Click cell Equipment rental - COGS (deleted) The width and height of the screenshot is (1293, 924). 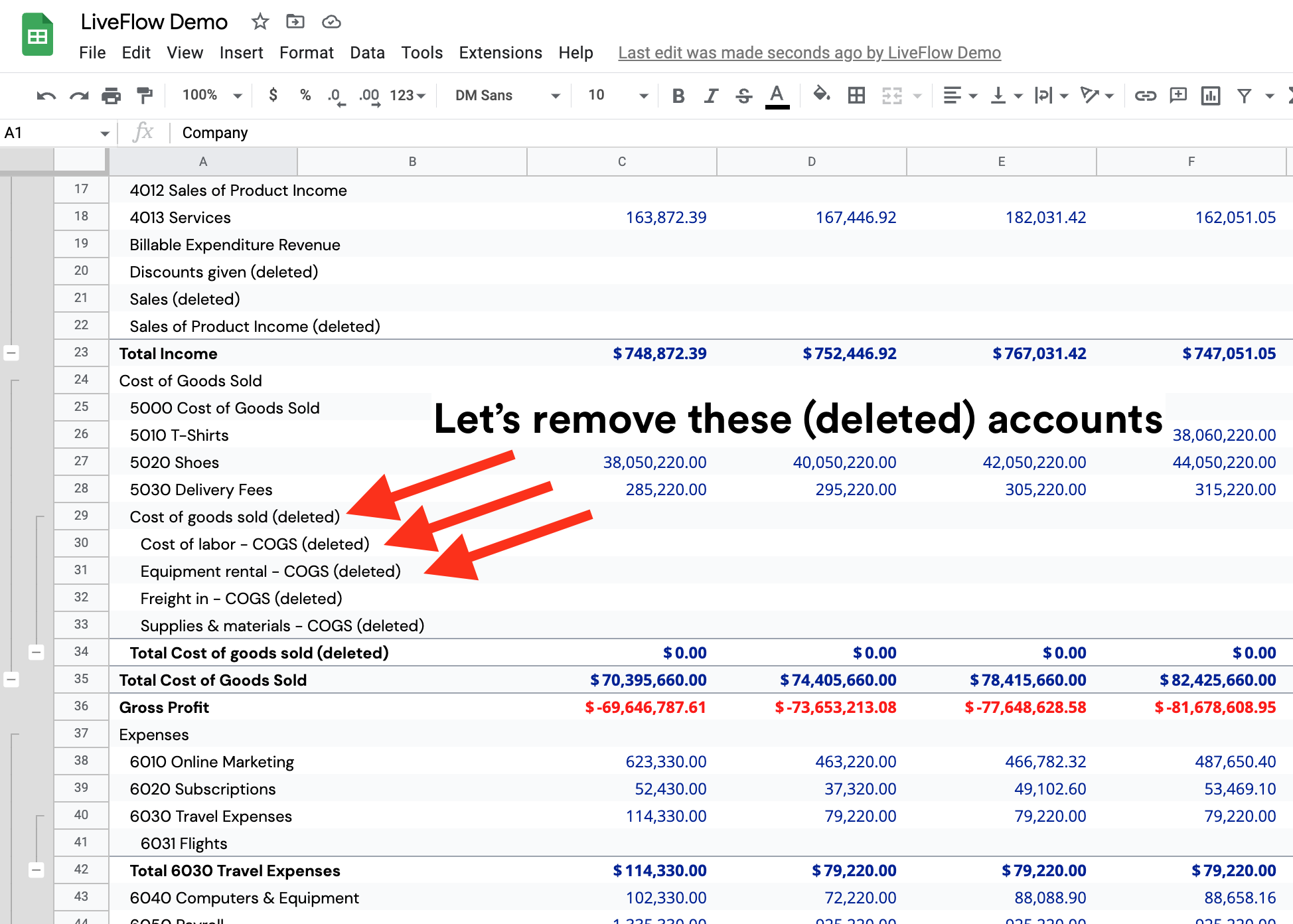click(x=271, y=571)
